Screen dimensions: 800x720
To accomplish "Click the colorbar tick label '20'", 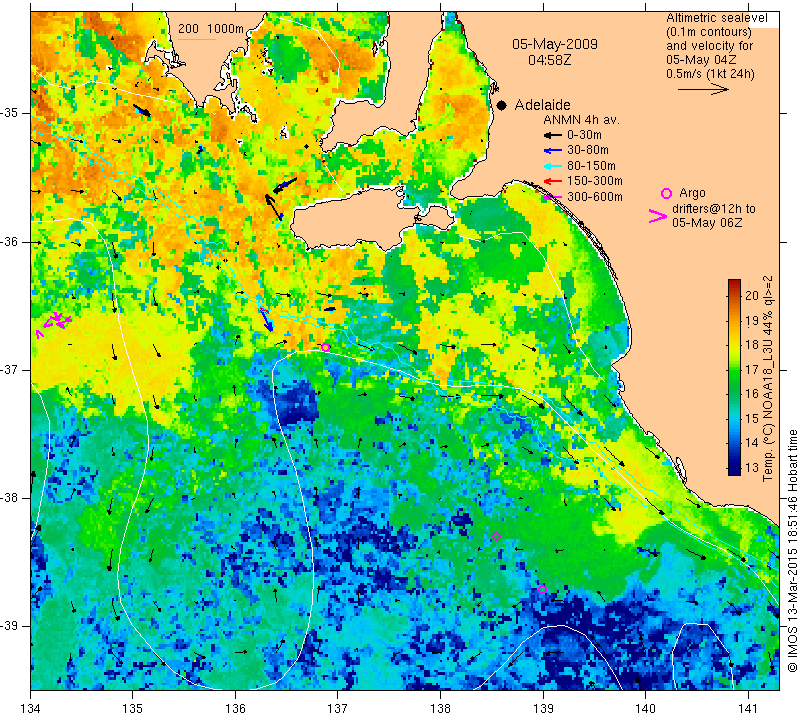I will pyautogui.click(x=752, y=296).
